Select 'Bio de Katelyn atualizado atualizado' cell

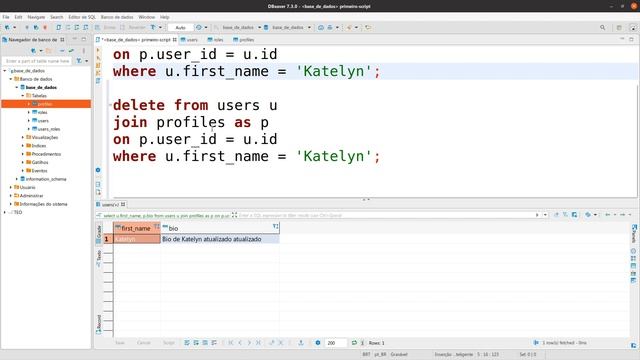tap(220, 239)
